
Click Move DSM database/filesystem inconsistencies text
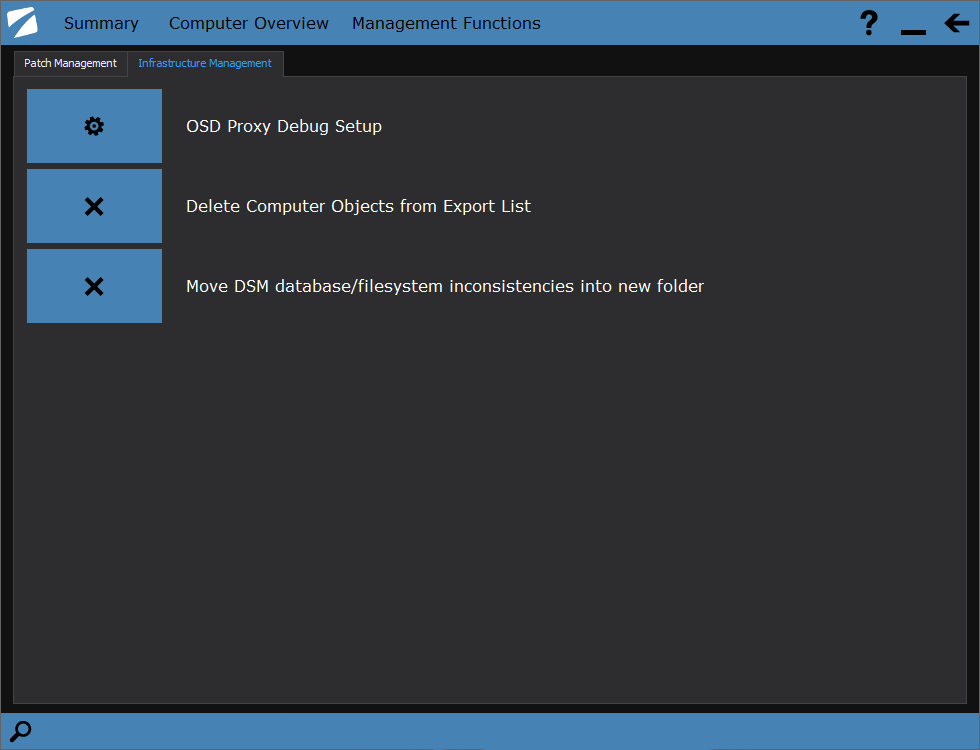[445, 286]
